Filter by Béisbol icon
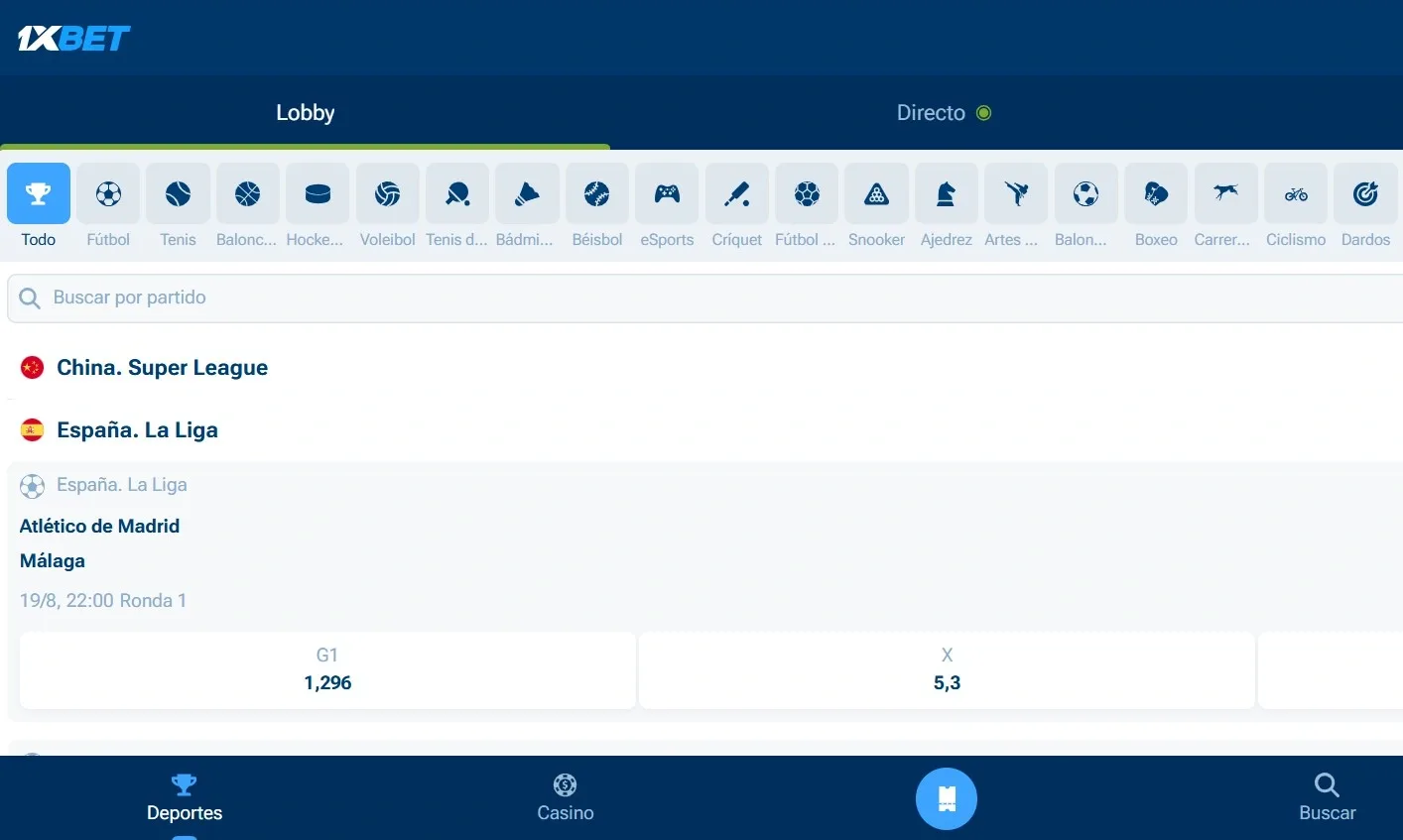 (x=597, y=193)
